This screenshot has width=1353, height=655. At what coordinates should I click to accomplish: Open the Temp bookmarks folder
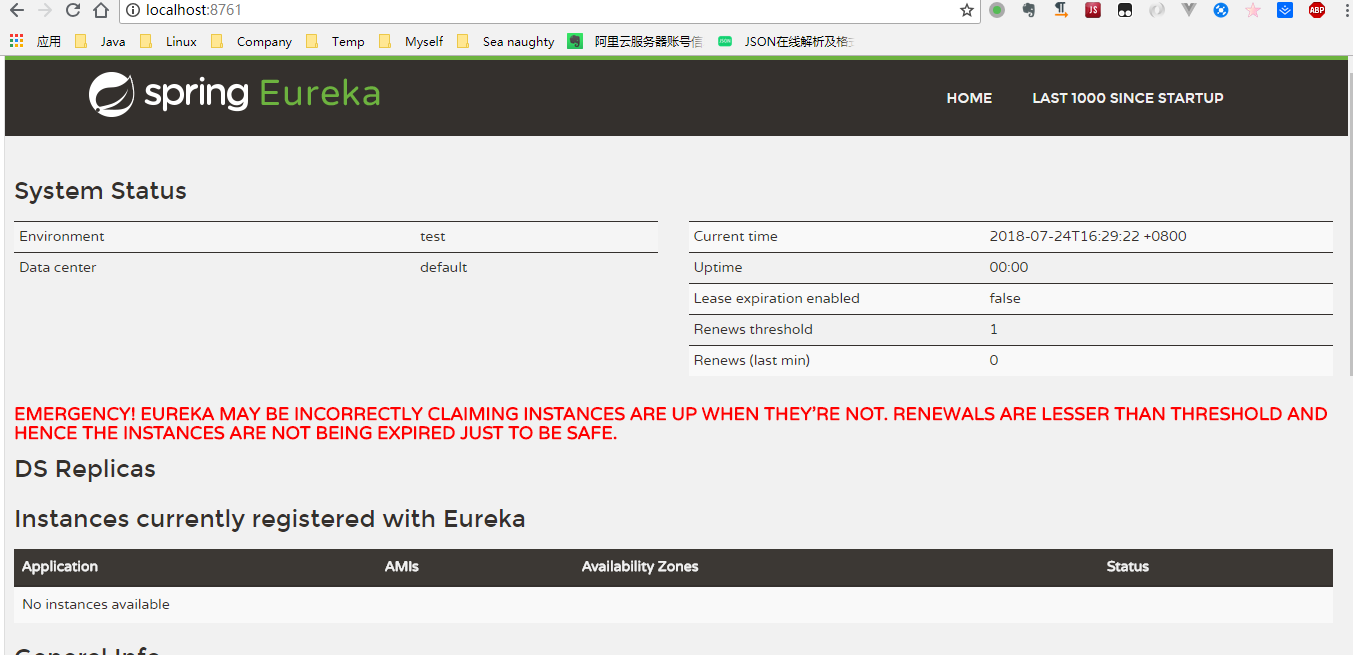click(x=335, y=41)
